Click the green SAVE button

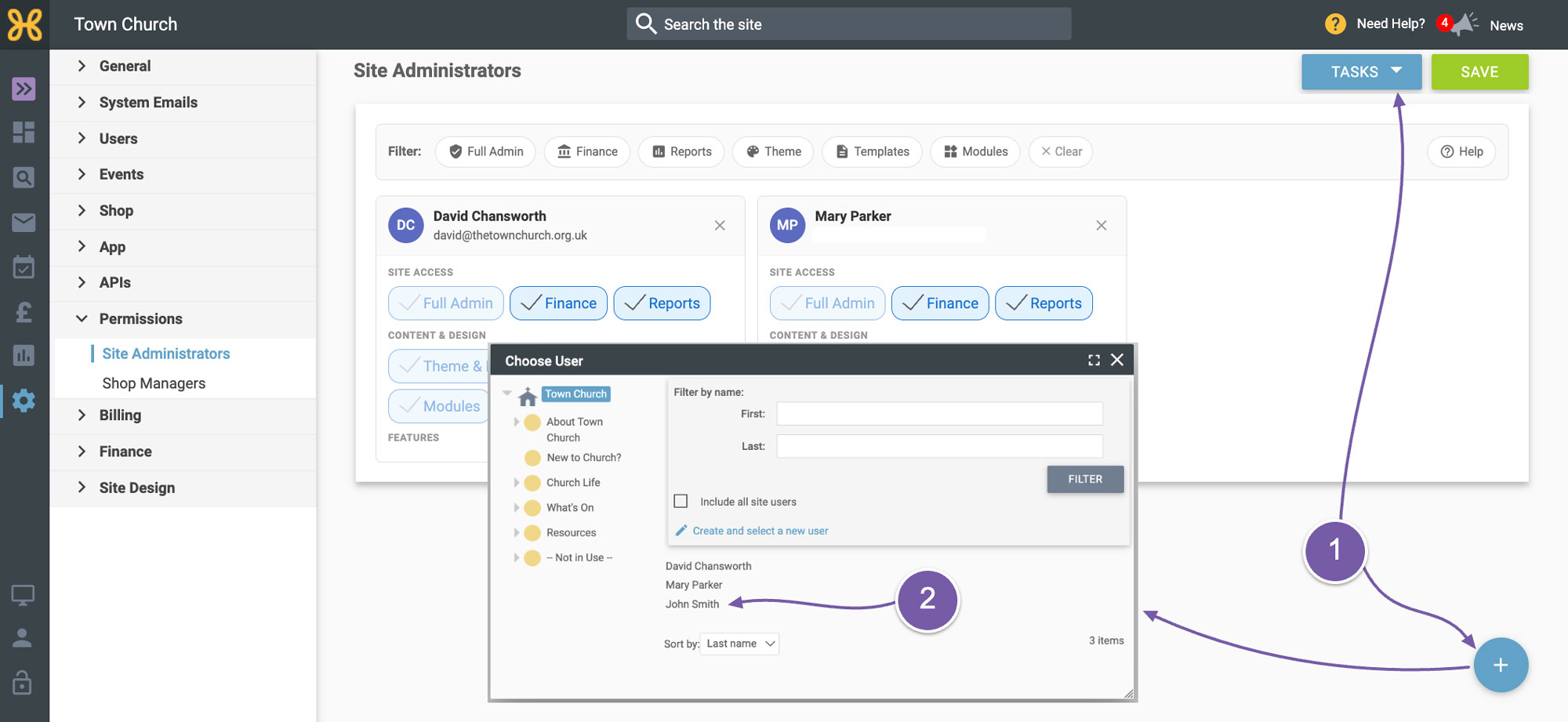1479,72
